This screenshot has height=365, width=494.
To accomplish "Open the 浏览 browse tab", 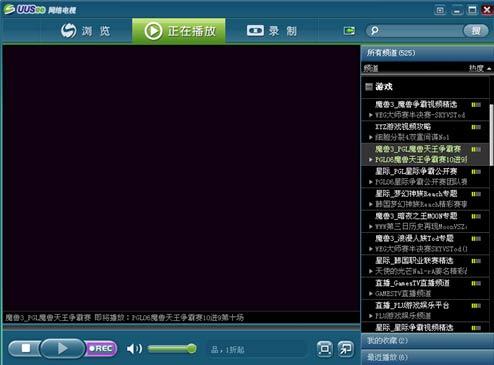I will 86,31.
